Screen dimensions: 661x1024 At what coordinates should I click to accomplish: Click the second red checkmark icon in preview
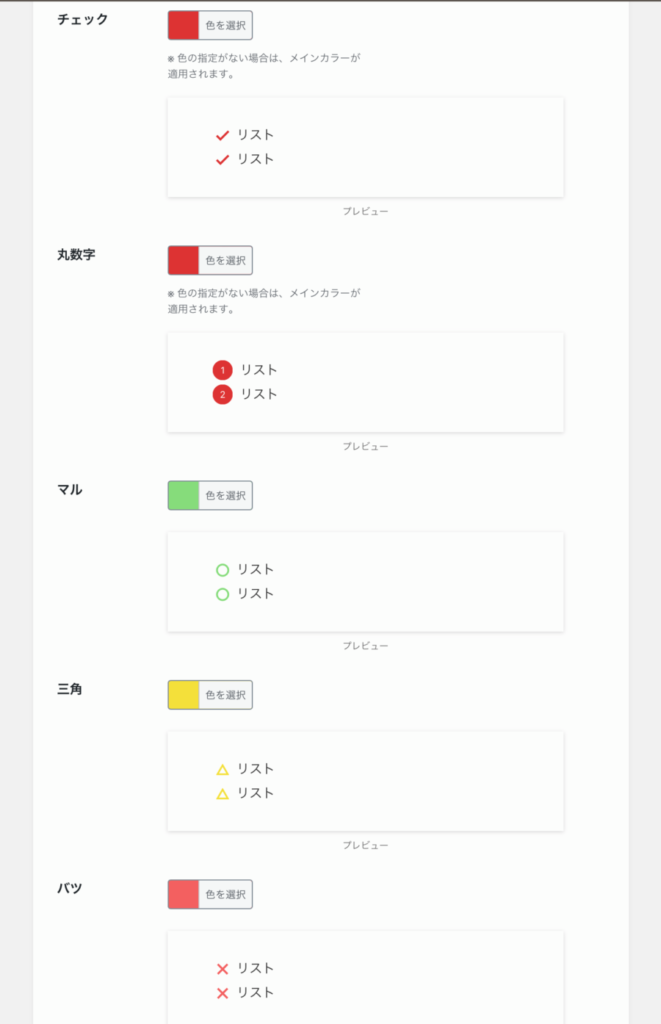point(223,159)
